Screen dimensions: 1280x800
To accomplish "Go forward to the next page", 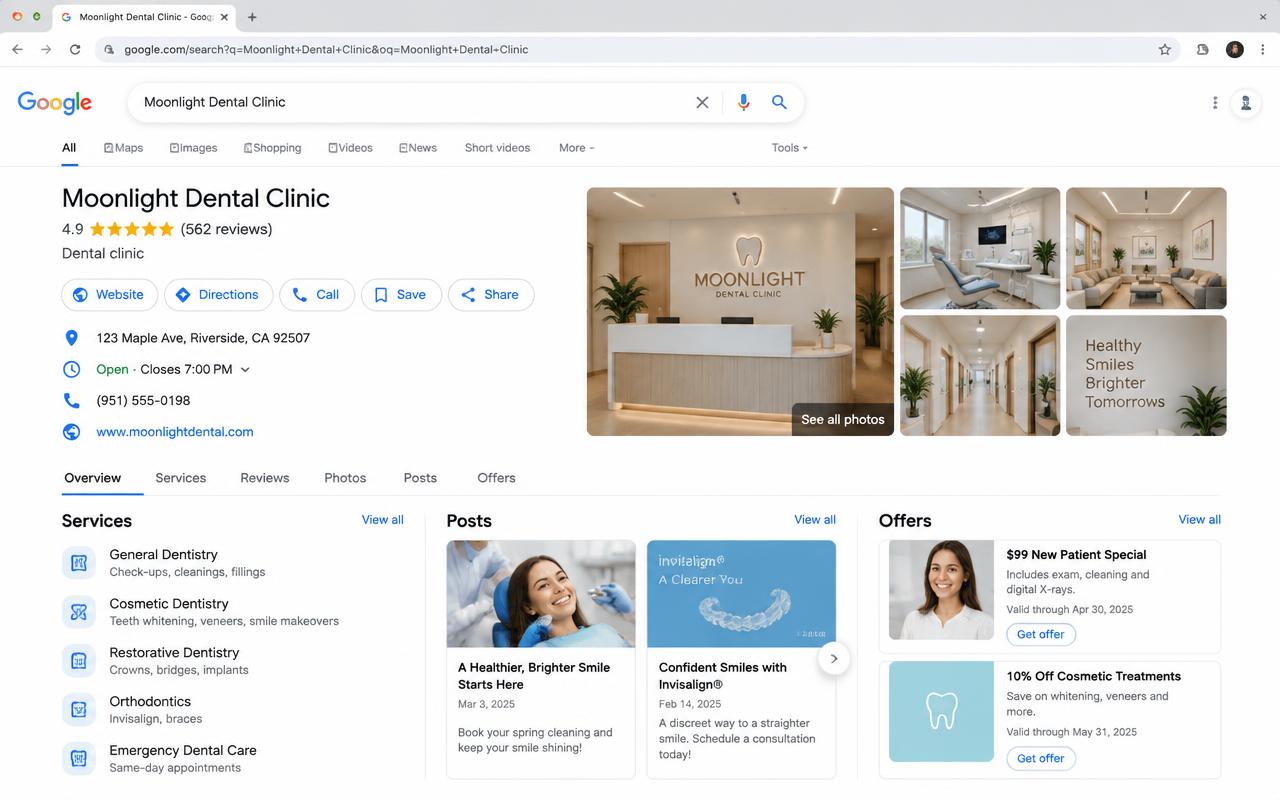I will (x=46, y=49).
